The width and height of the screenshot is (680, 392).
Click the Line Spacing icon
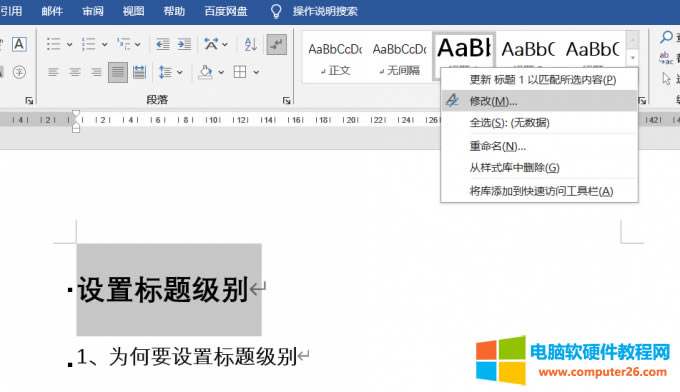[166, 72]
